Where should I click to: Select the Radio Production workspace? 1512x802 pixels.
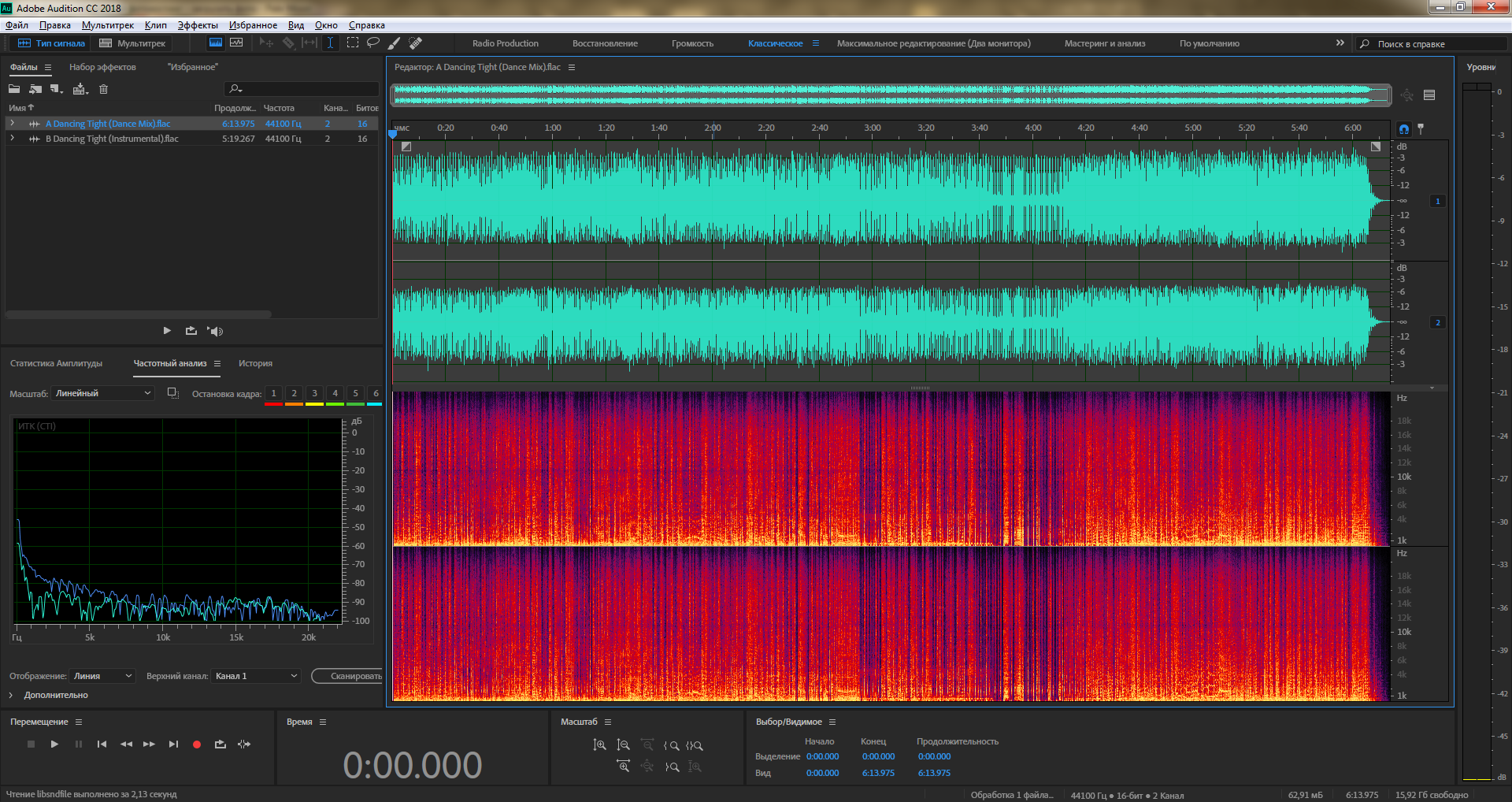(x=506, y=43)
